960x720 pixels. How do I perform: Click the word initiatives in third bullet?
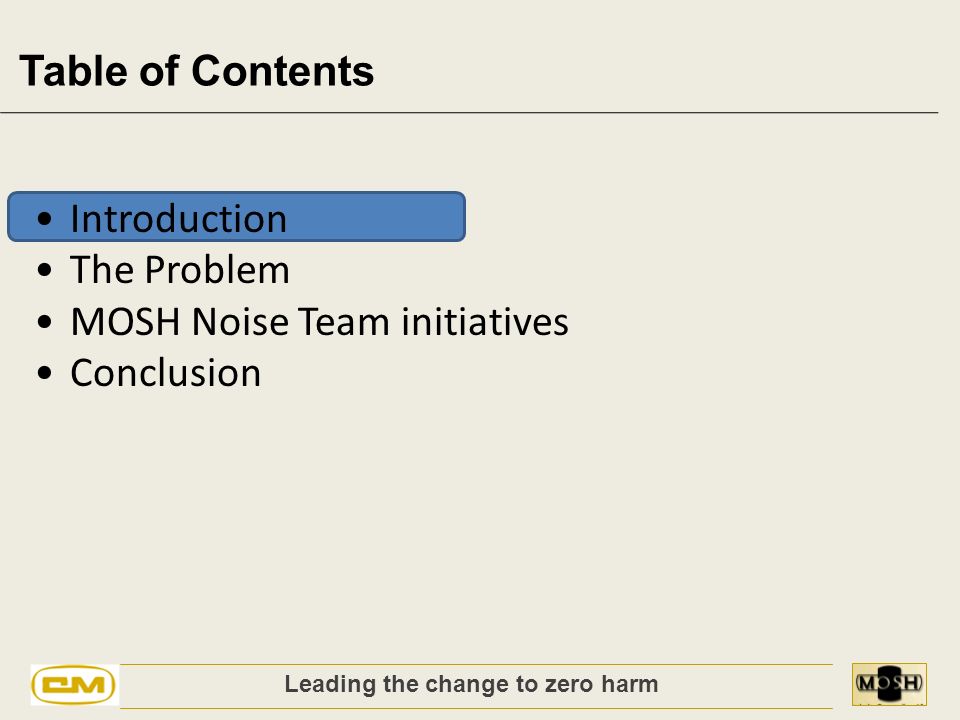[x=485, y=321]
